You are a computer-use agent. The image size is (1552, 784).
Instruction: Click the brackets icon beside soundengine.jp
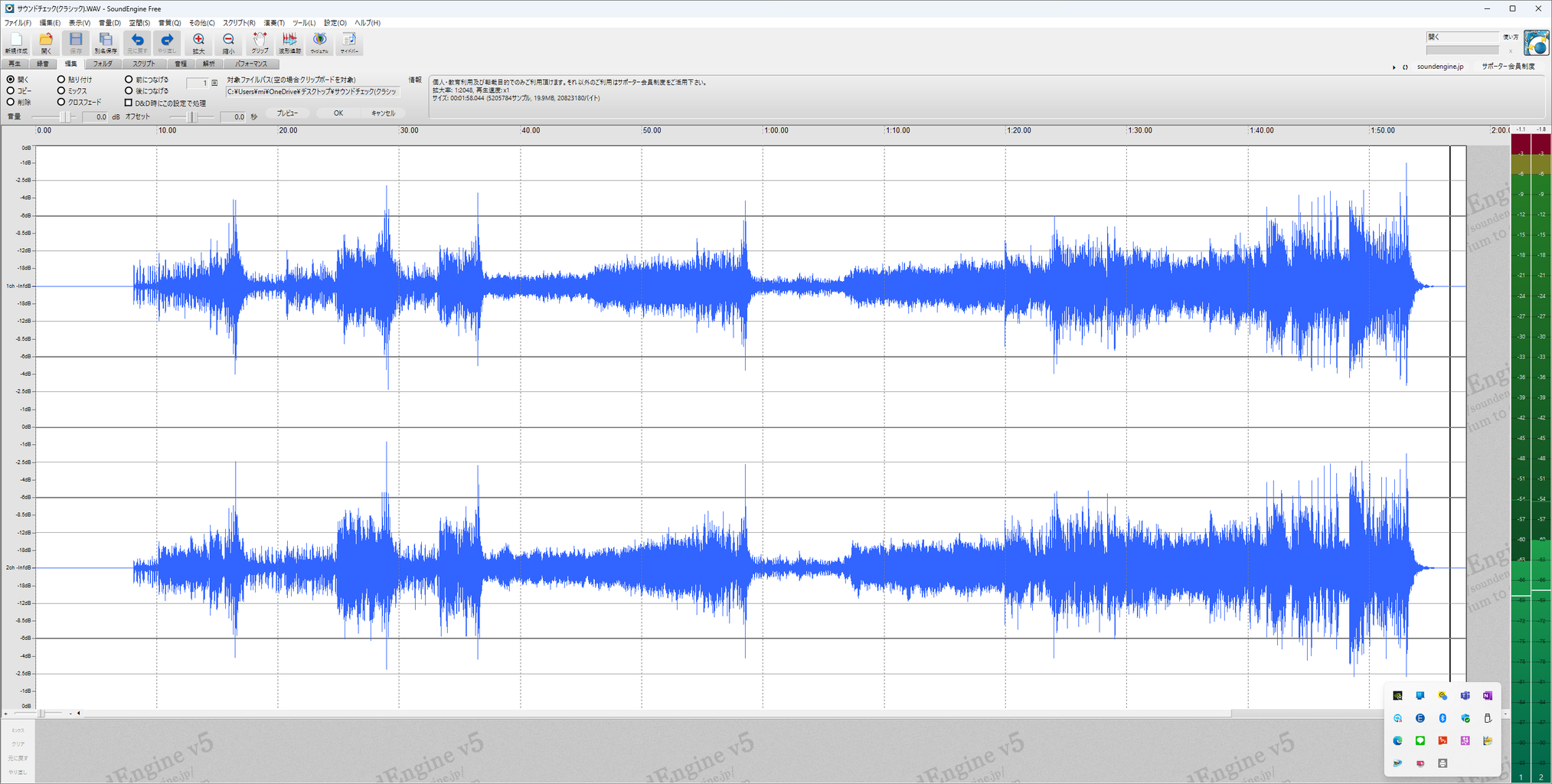[1405, 67]
